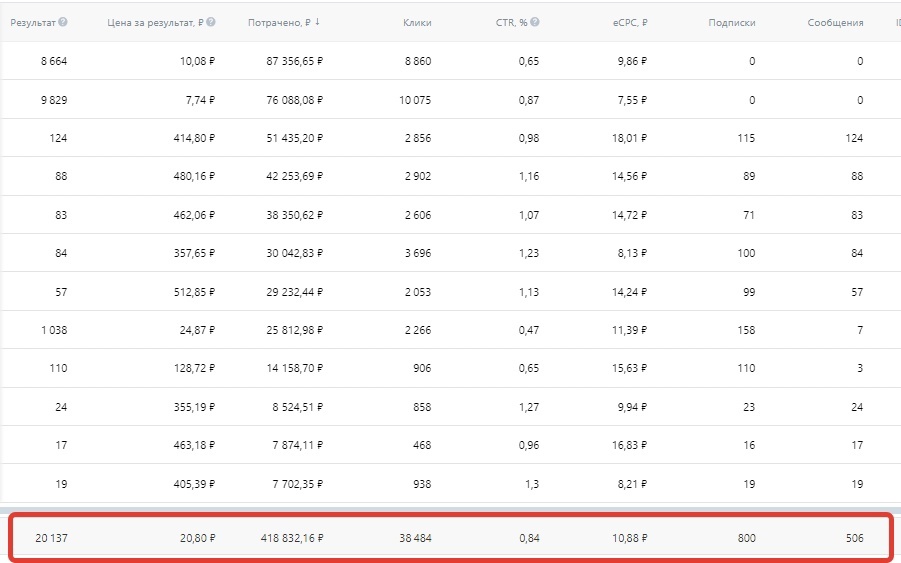
Task: Select total price per result 20,80 ₽
Action: [x=197, y=538]
